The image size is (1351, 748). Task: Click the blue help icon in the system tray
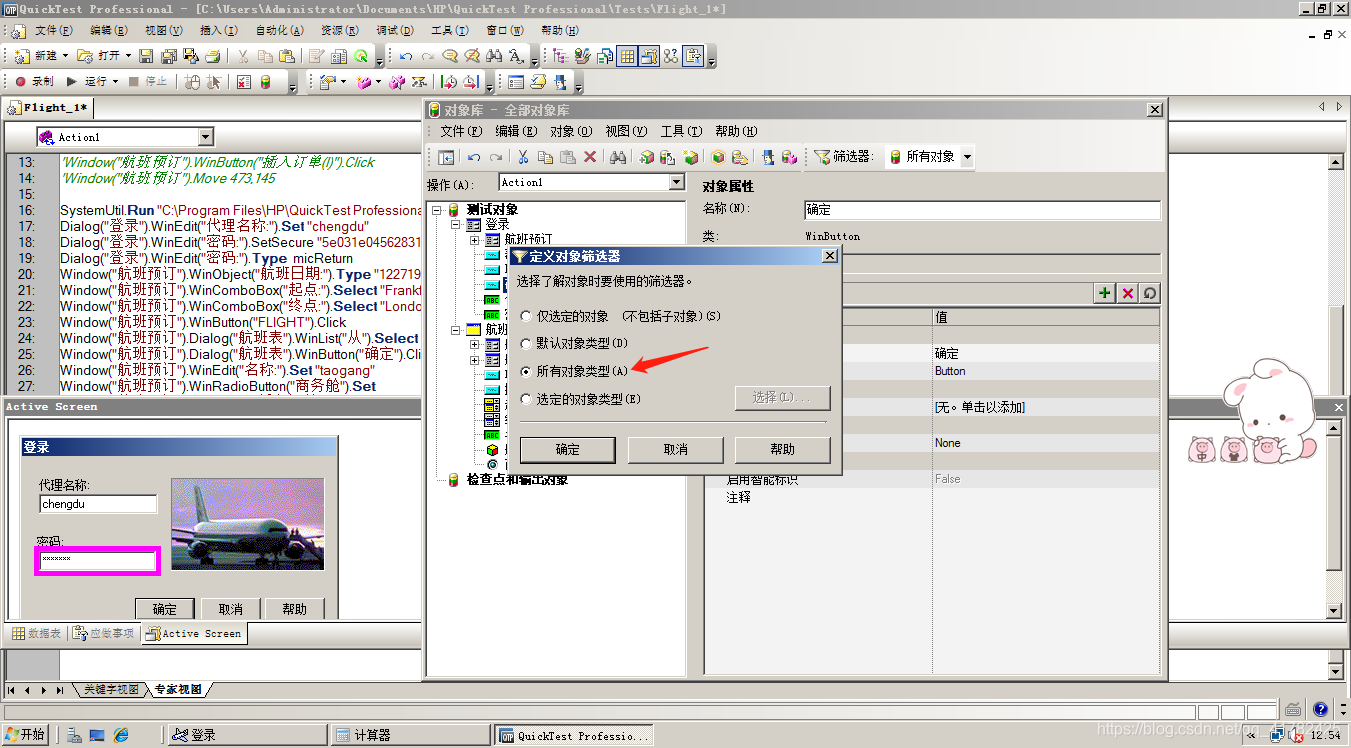[1320, 709]
